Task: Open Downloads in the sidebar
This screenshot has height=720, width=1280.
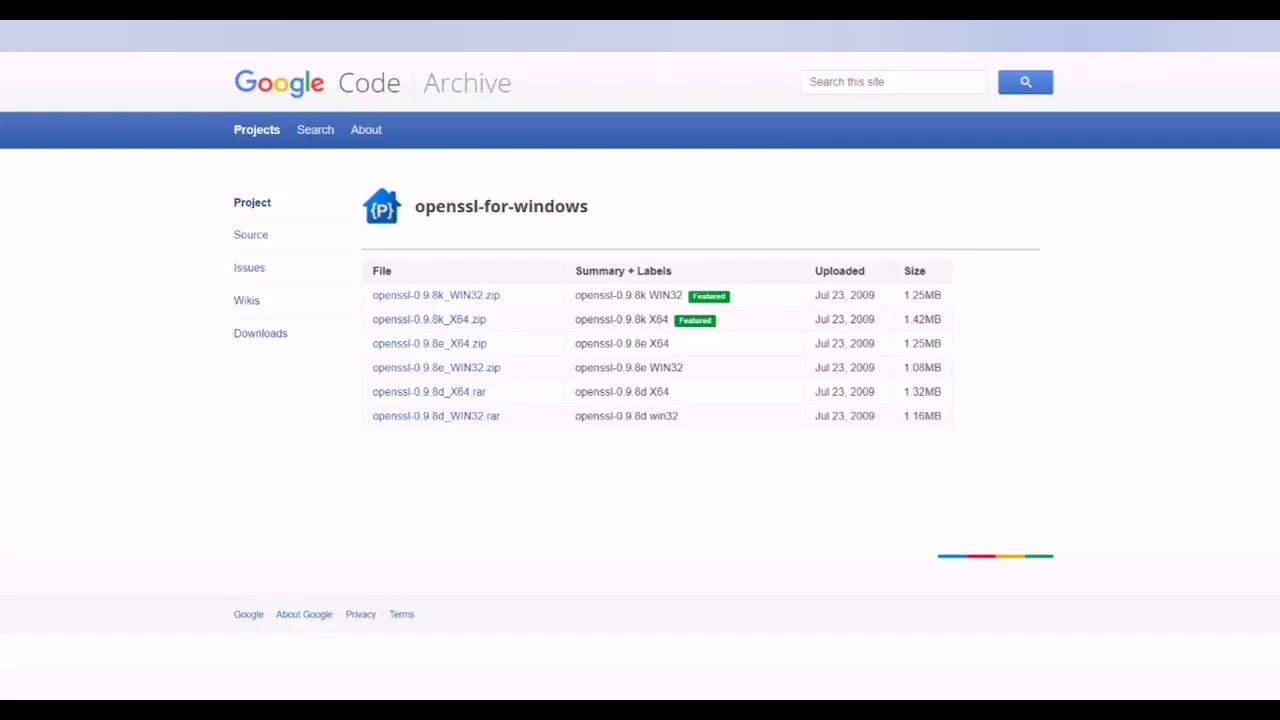Action: 260,333
